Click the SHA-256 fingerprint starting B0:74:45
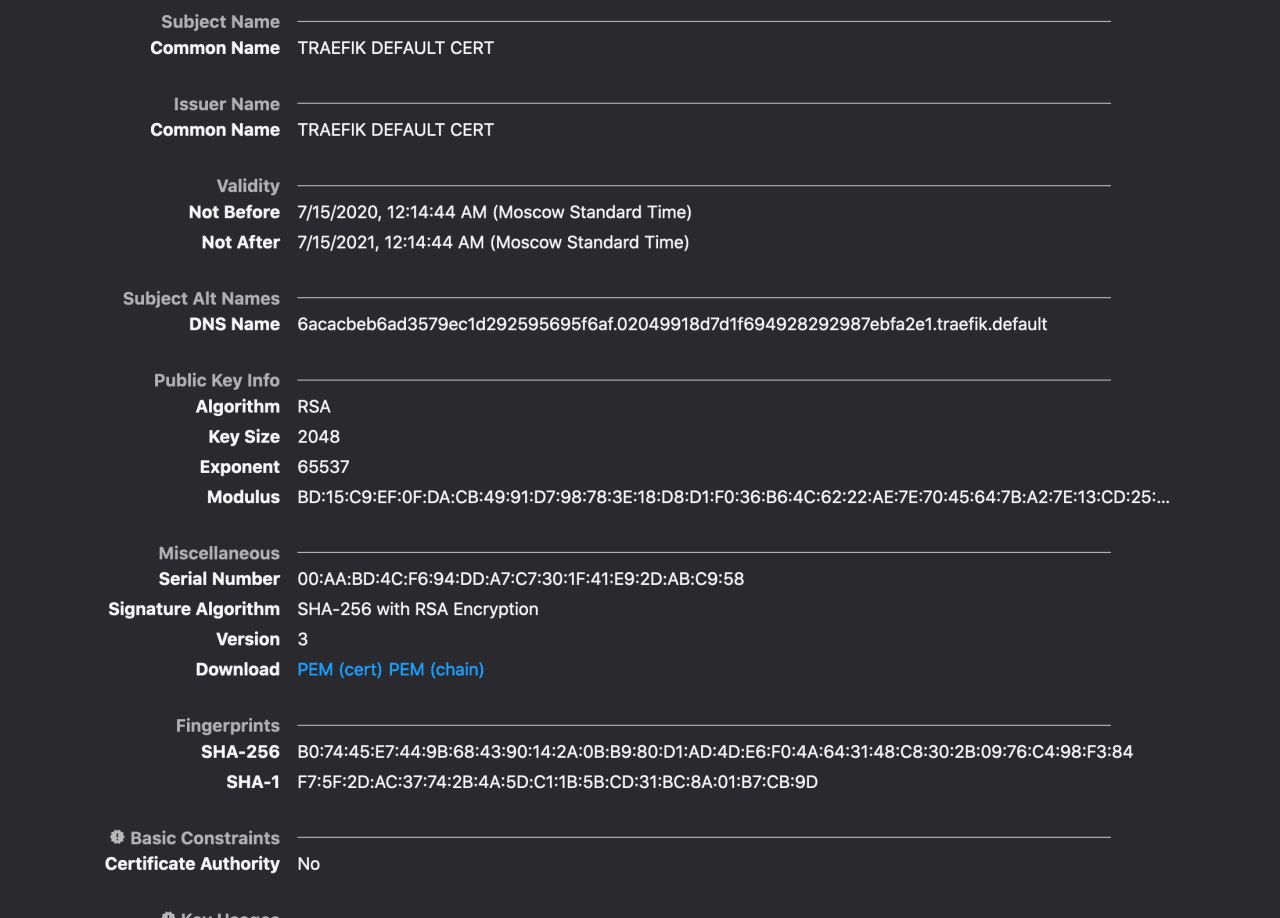The width and height of the screenshot is (1280, 918). pos(716,752)
